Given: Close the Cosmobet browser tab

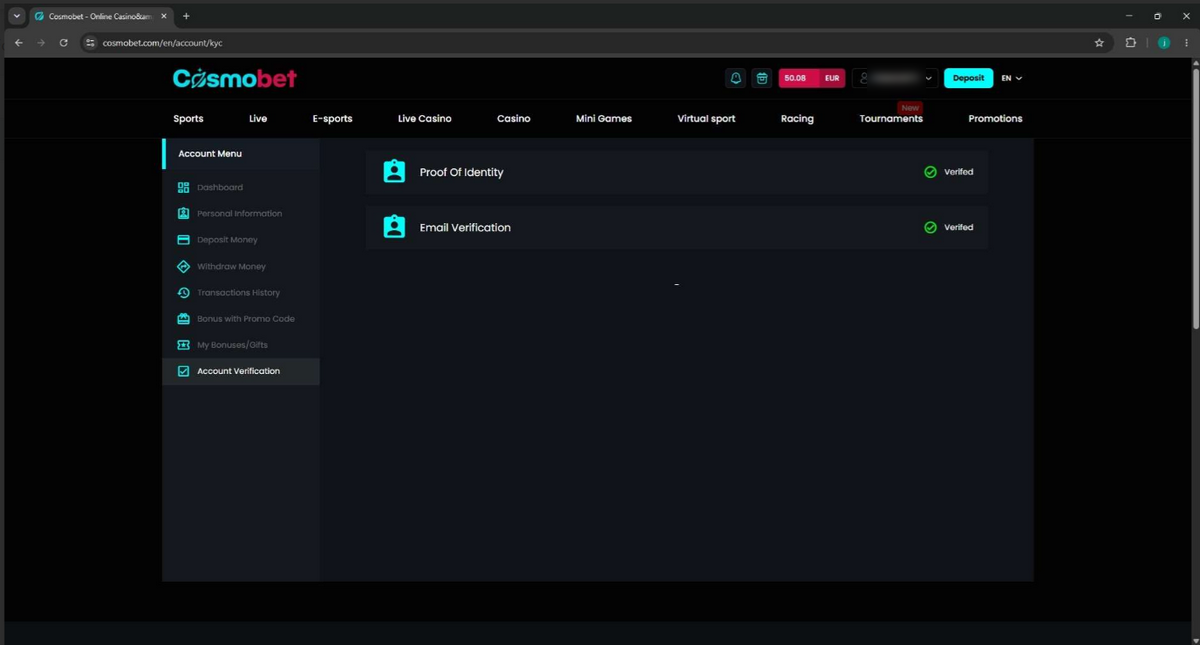Looking at the screenshot, I should [164, 16].
